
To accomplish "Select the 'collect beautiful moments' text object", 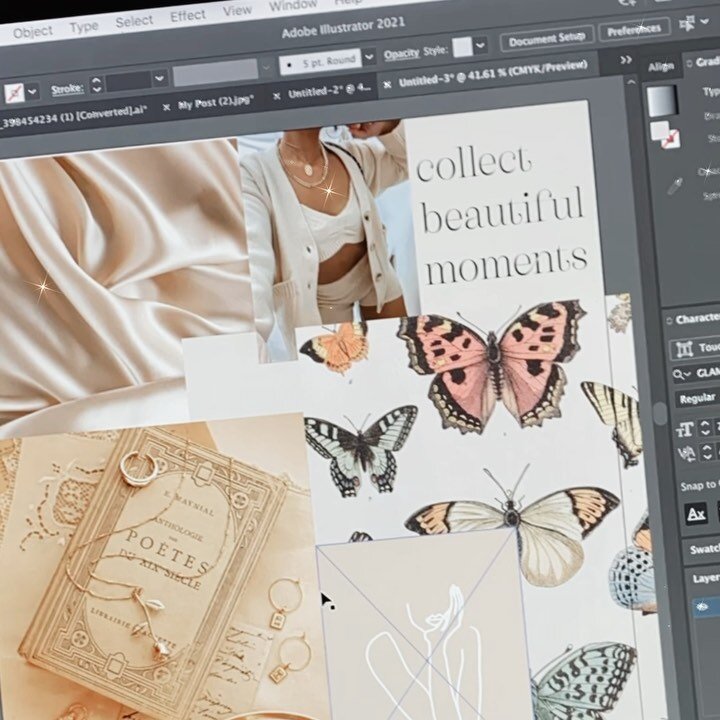I will (x=501, y=215).
